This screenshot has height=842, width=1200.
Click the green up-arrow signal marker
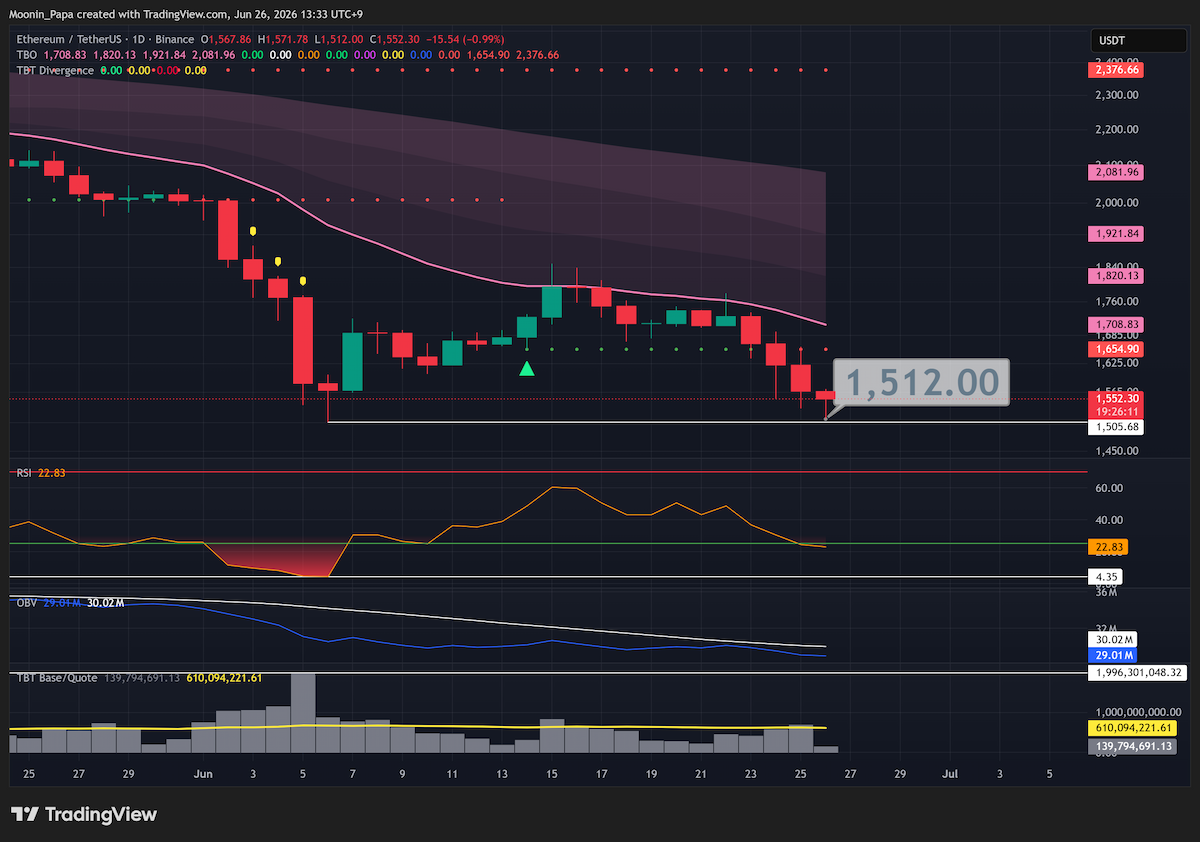point(527,369)
